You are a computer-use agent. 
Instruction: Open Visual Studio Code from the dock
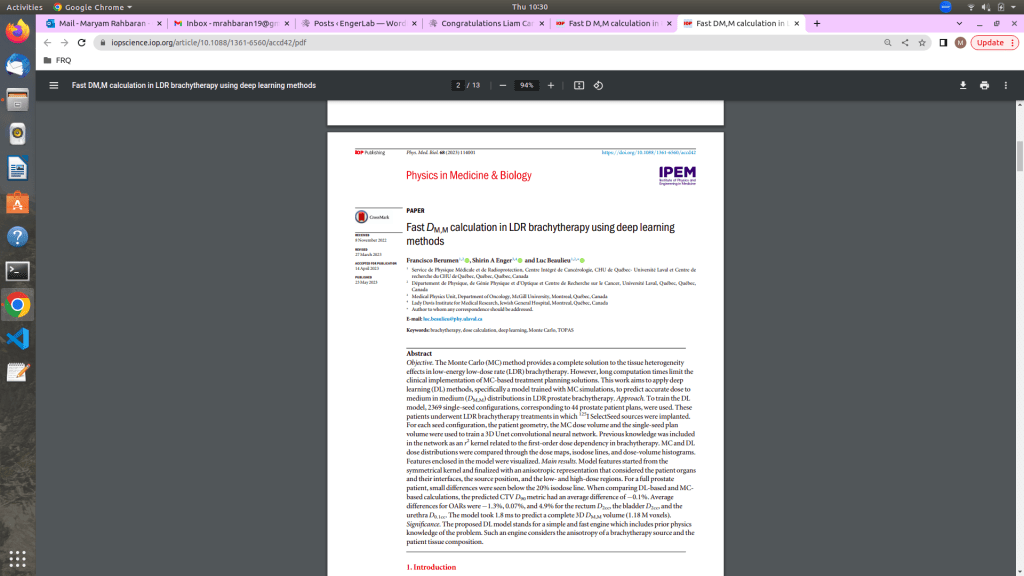click(16, 337)
